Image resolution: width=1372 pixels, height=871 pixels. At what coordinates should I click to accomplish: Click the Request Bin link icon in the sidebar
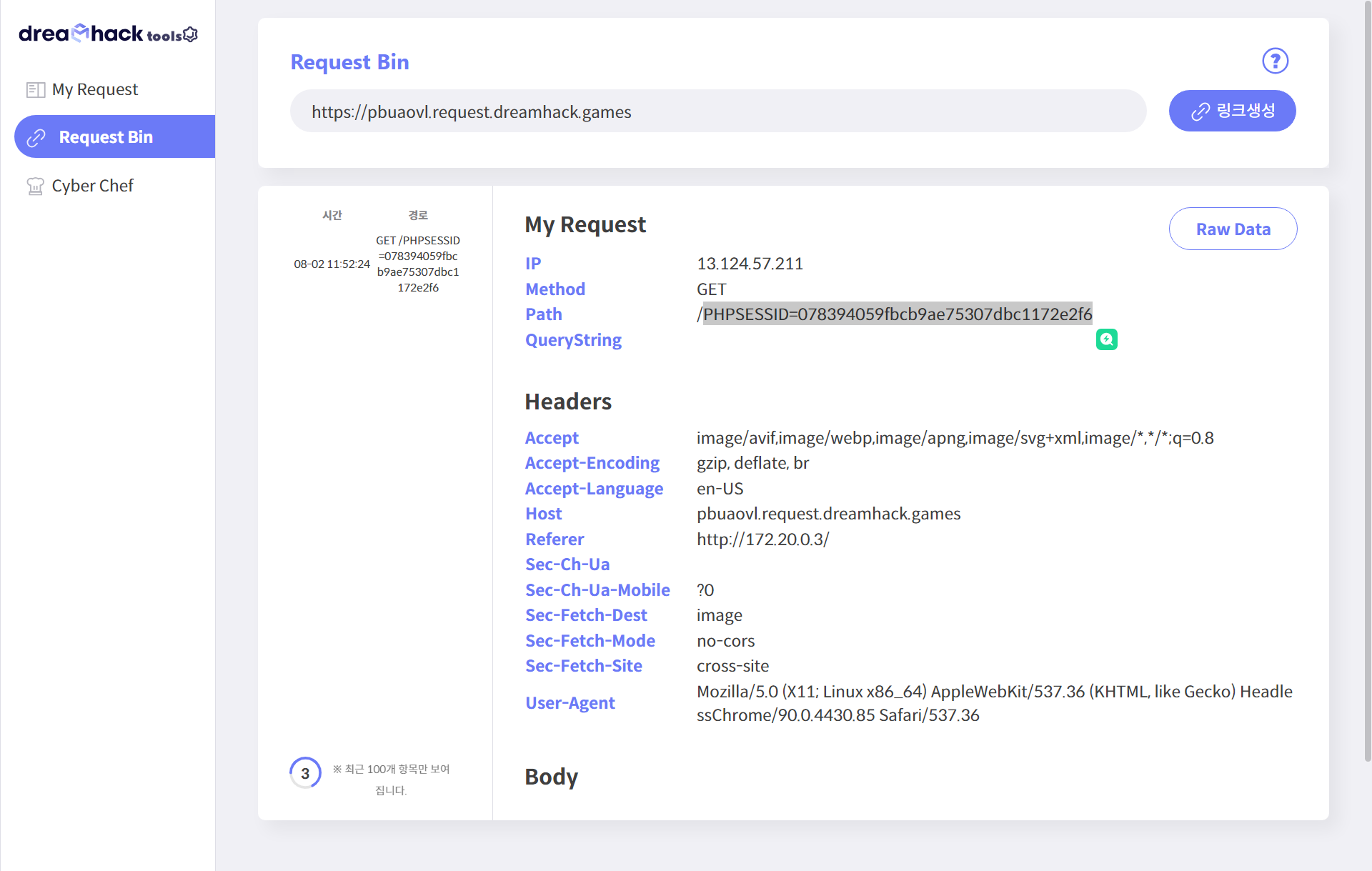pos(36,137)
